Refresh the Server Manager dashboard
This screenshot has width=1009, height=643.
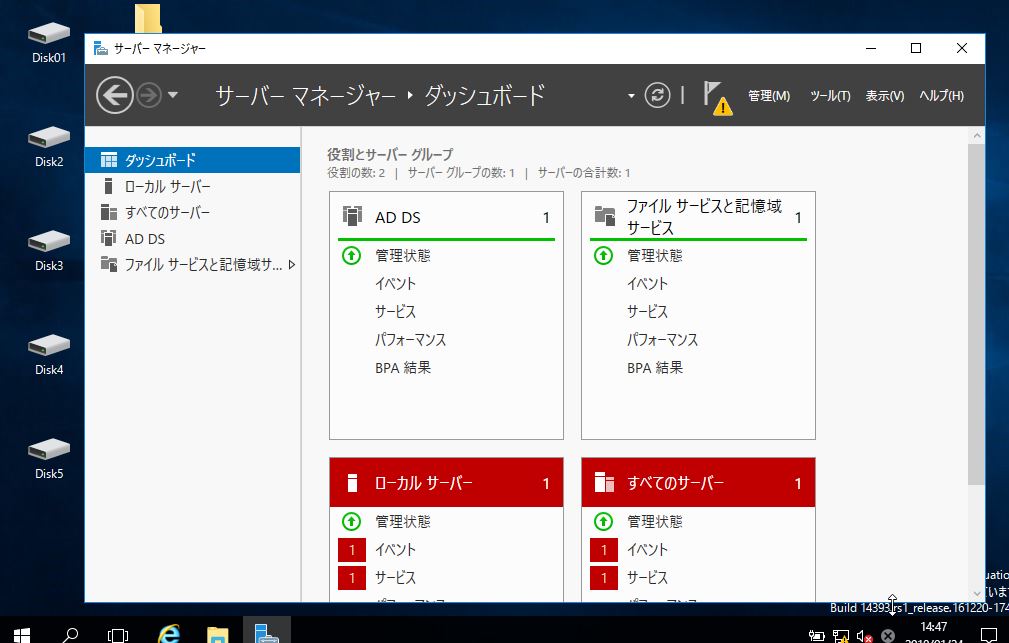tap(657, 96)
